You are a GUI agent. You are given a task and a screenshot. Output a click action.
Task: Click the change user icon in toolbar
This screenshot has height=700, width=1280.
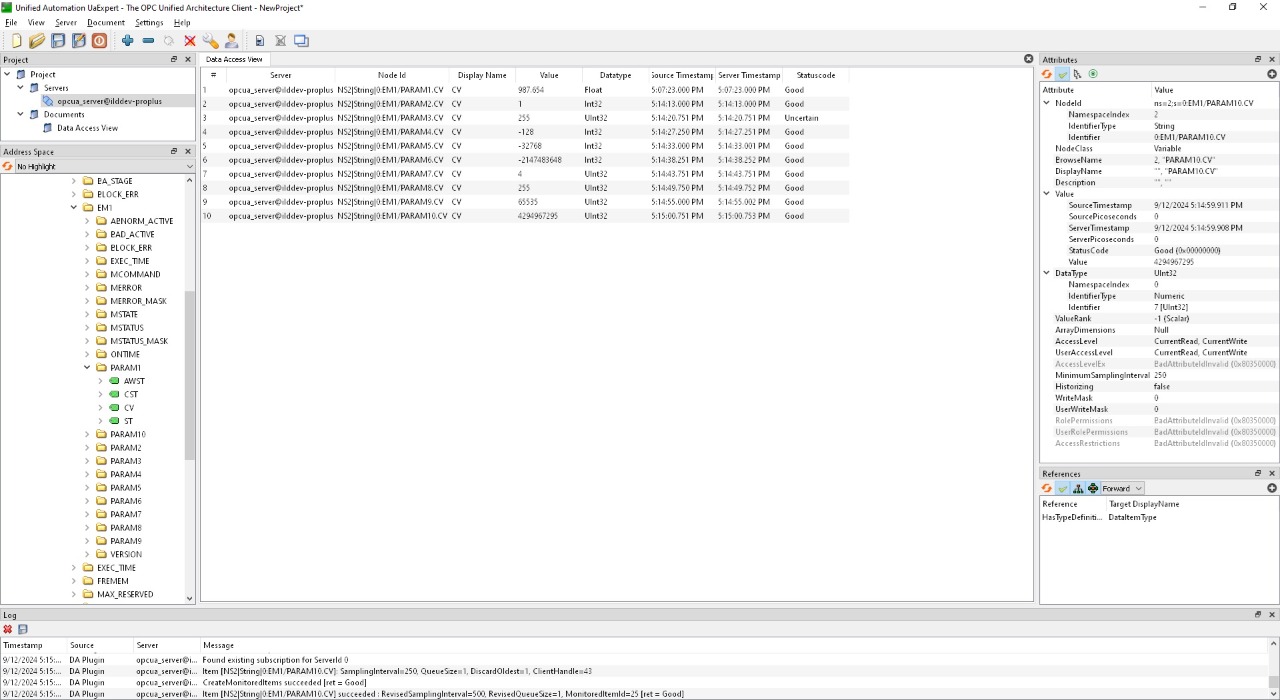point(232,41)
